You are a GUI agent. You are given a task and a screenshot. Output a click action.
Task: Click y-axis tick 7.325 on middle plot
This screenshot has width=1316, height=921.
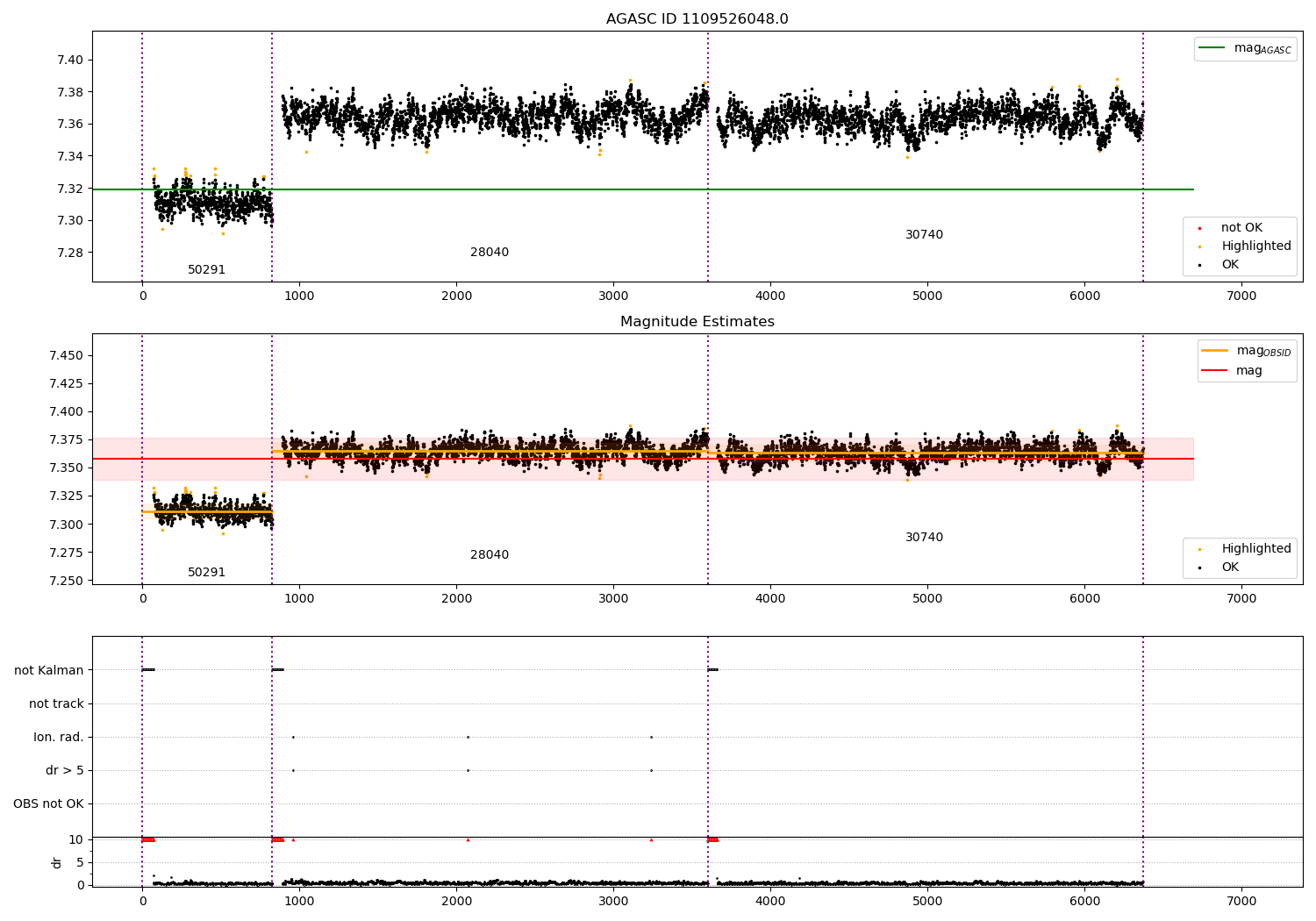(67, 496)
